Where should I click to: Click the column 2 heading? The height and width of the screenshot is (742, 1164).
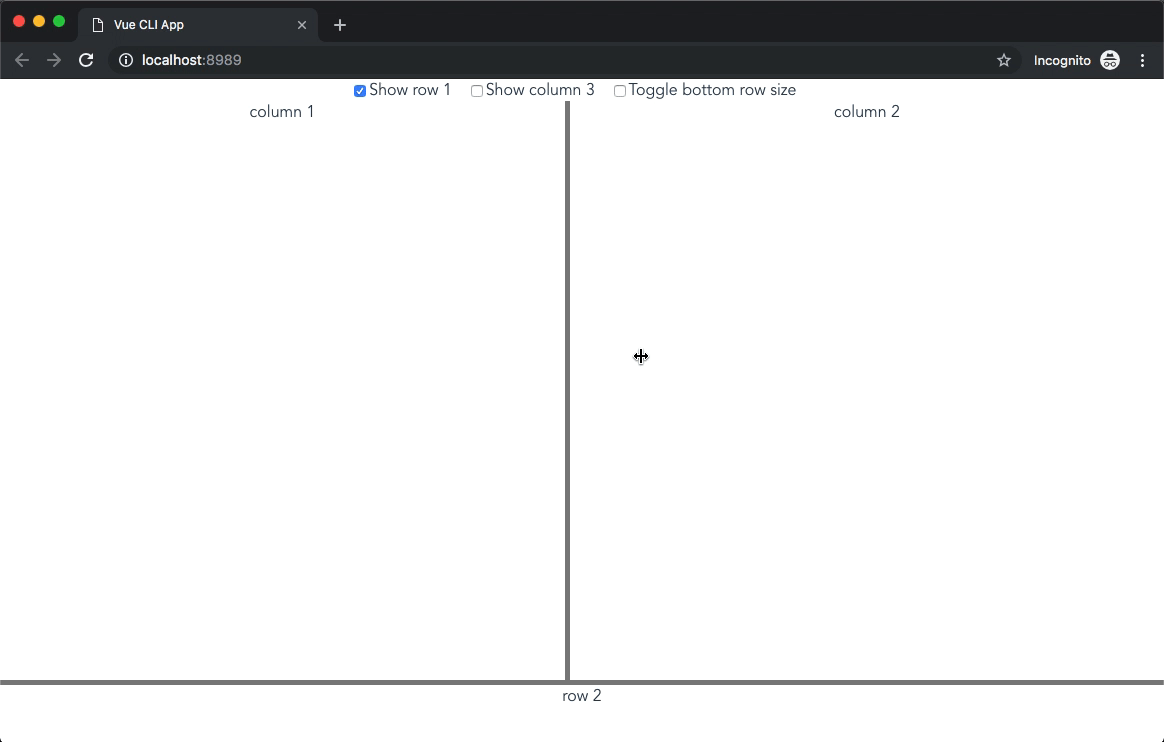867,111
